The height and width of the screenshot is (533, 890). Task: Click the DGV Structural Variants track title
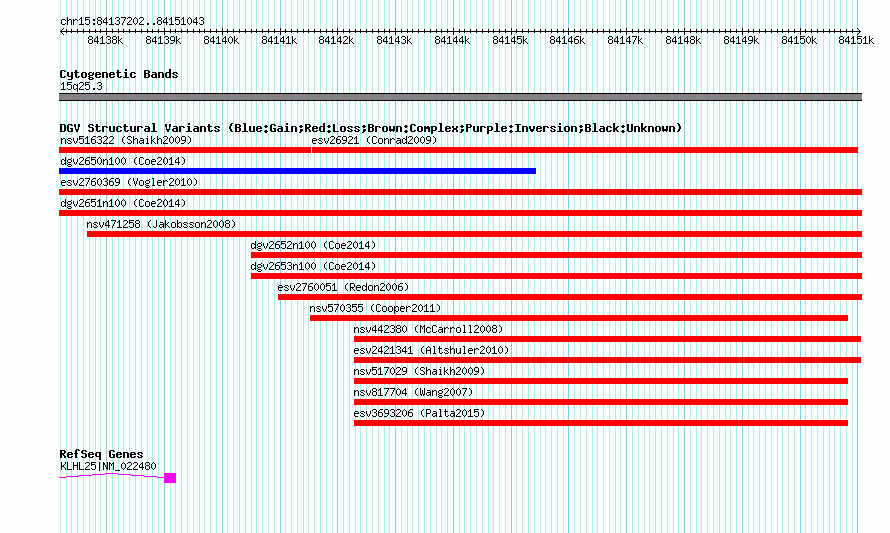tap(371, 128)
